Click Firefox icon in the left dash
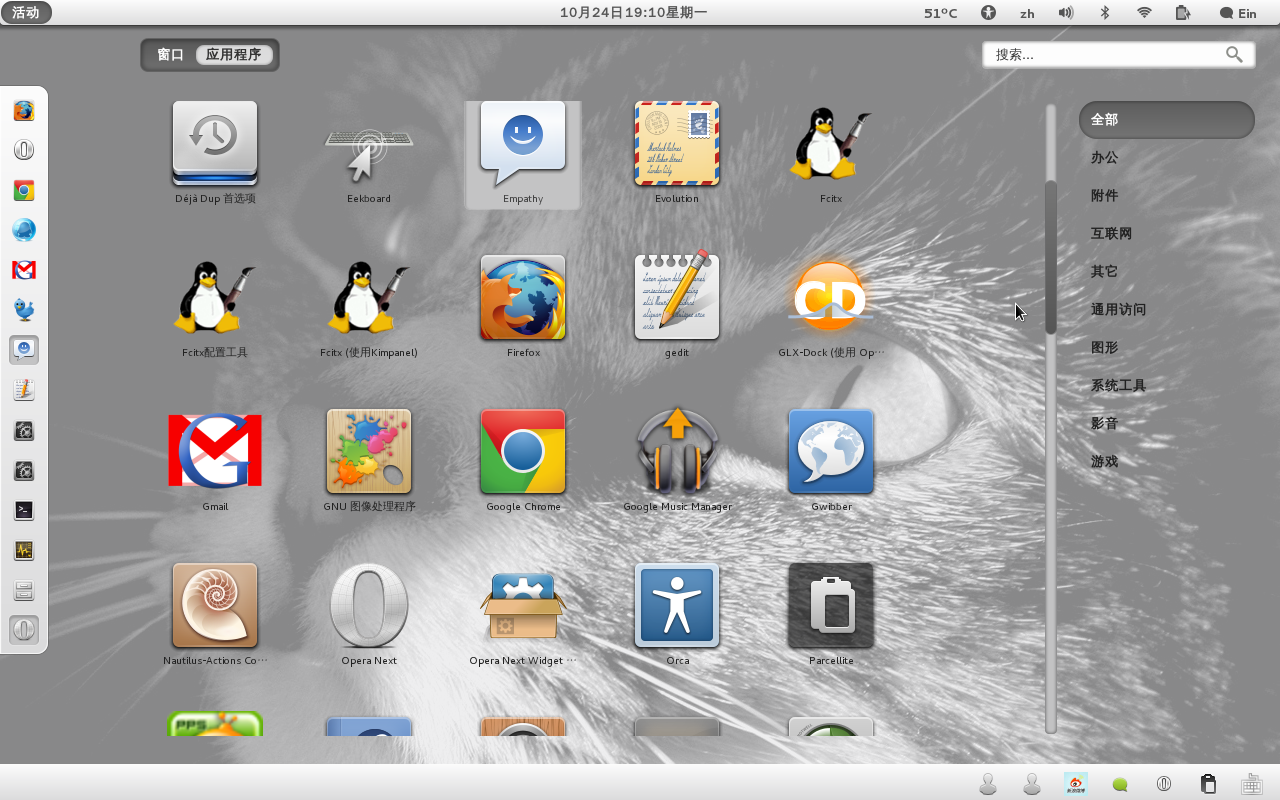Image resolution: width=1280 pixels, height=800 pixels. pos(24,110)
